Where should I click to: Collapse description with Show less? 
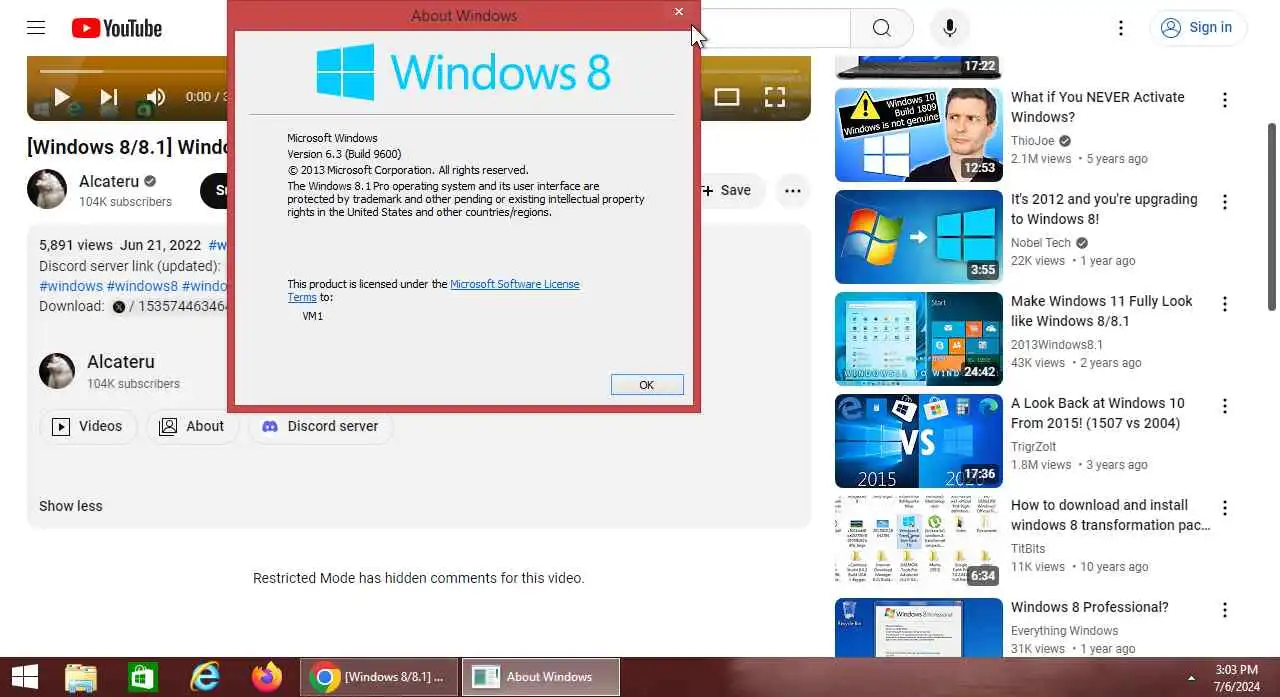tap(70, 506)
